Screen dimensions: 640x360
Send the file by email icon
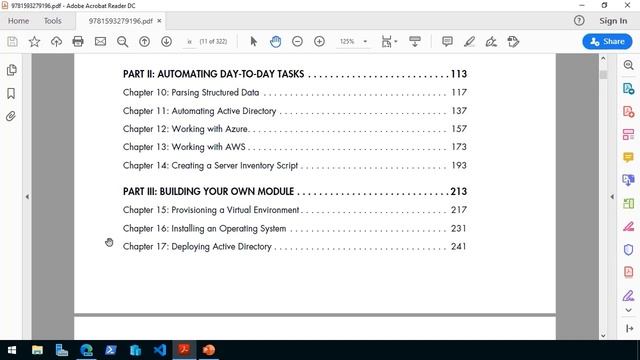[x=100, y=41]
